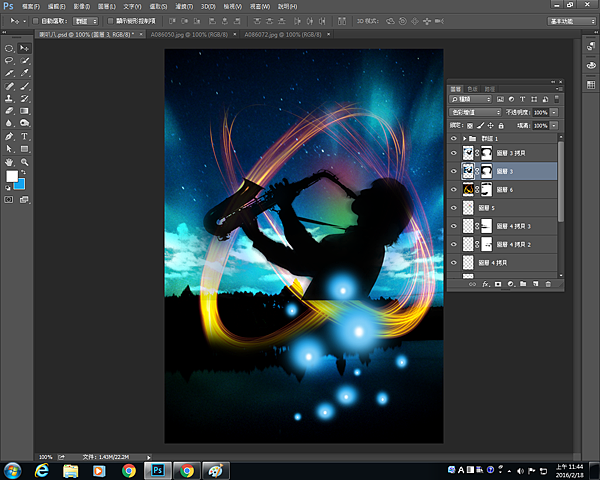The height and width of the screenshot is (480, 600).
Task: Check the show transform controls checkbox
Action: (110, 20)
